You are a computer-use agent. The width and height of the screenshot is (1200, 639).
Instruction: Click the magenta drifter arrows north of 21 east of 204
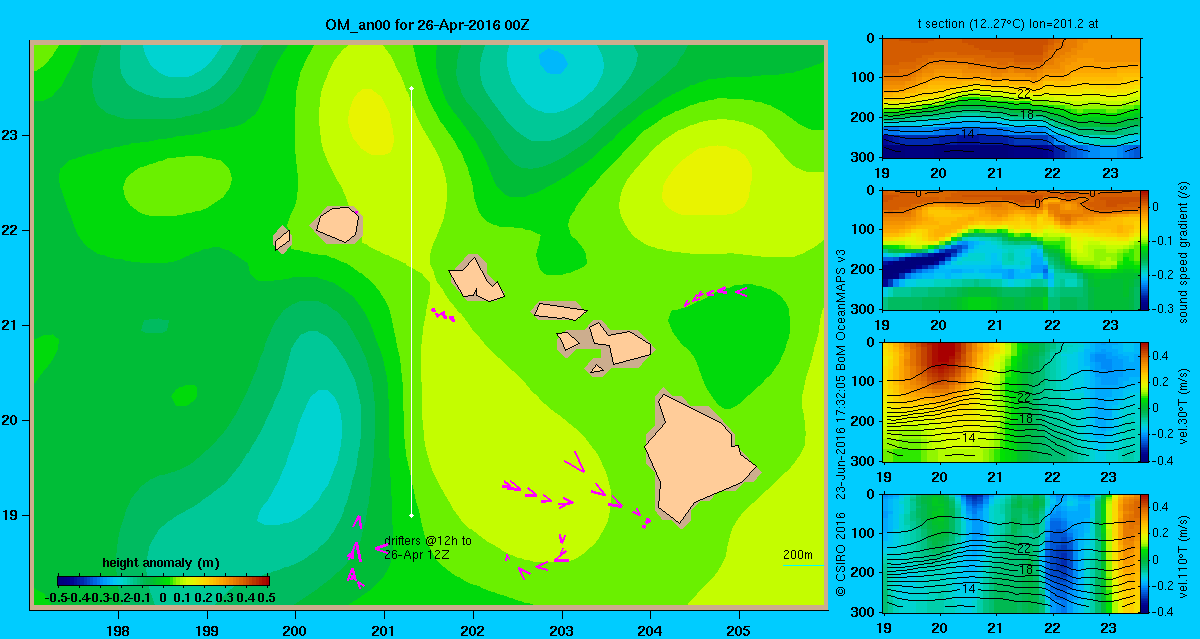tap(714, 295)
